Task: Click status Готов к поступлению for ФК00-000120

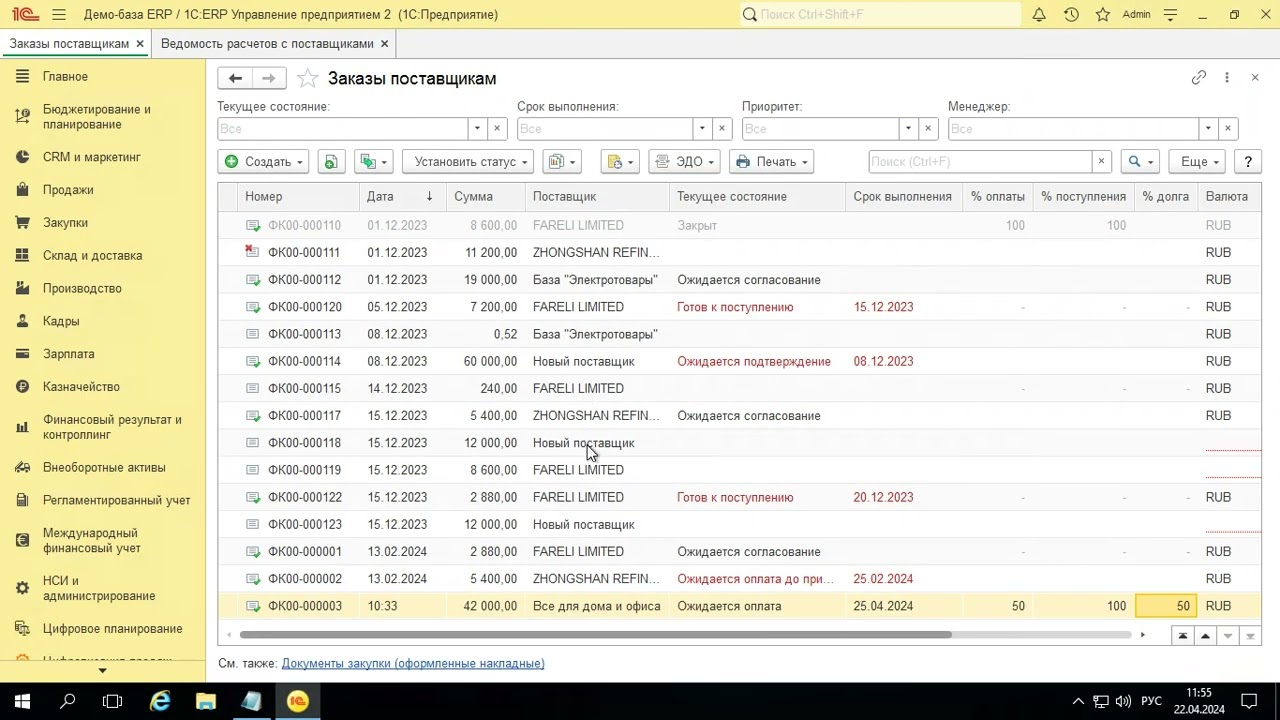Action: coord(735,307)
